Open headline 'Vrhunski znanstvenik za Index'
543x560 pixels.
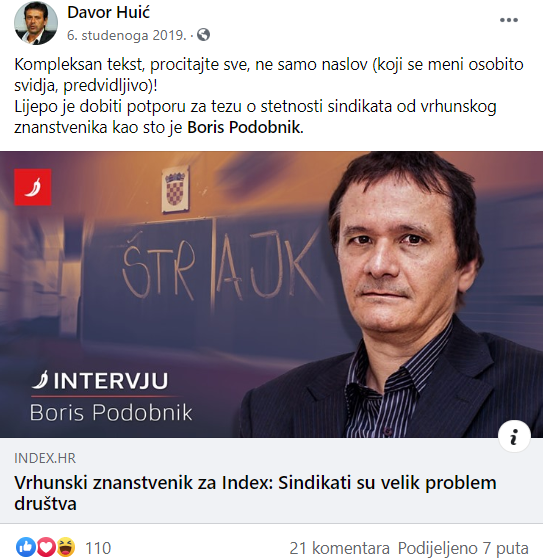(x=255, y=493)
